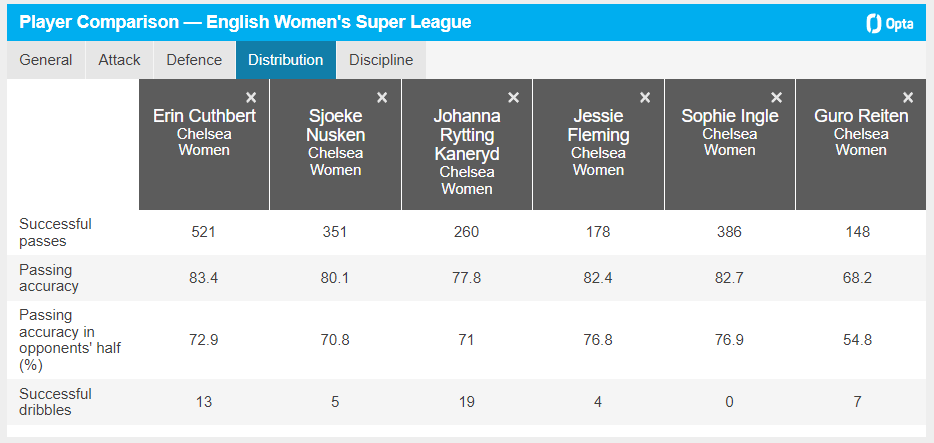Go to the Discipline tab
The image size is (934, 443).
(381, 60)
